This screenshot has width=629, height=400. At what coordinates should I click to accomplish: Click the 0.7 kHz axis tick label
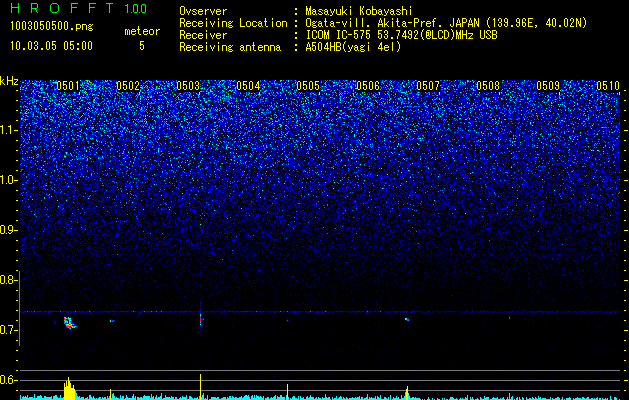coord(8,330)
